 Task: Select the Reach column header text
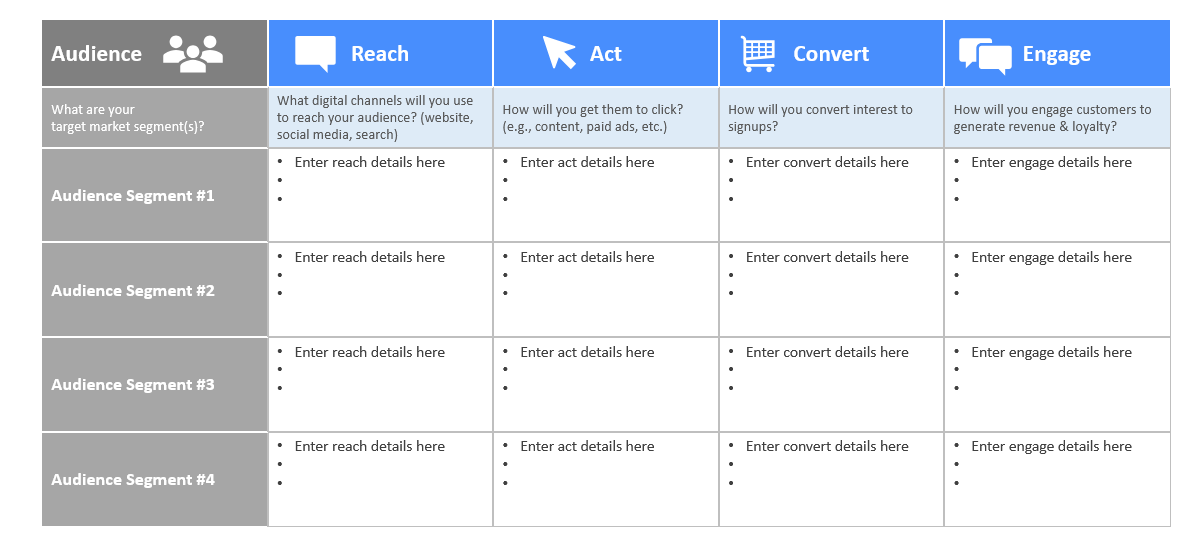[x=379, y=54]
